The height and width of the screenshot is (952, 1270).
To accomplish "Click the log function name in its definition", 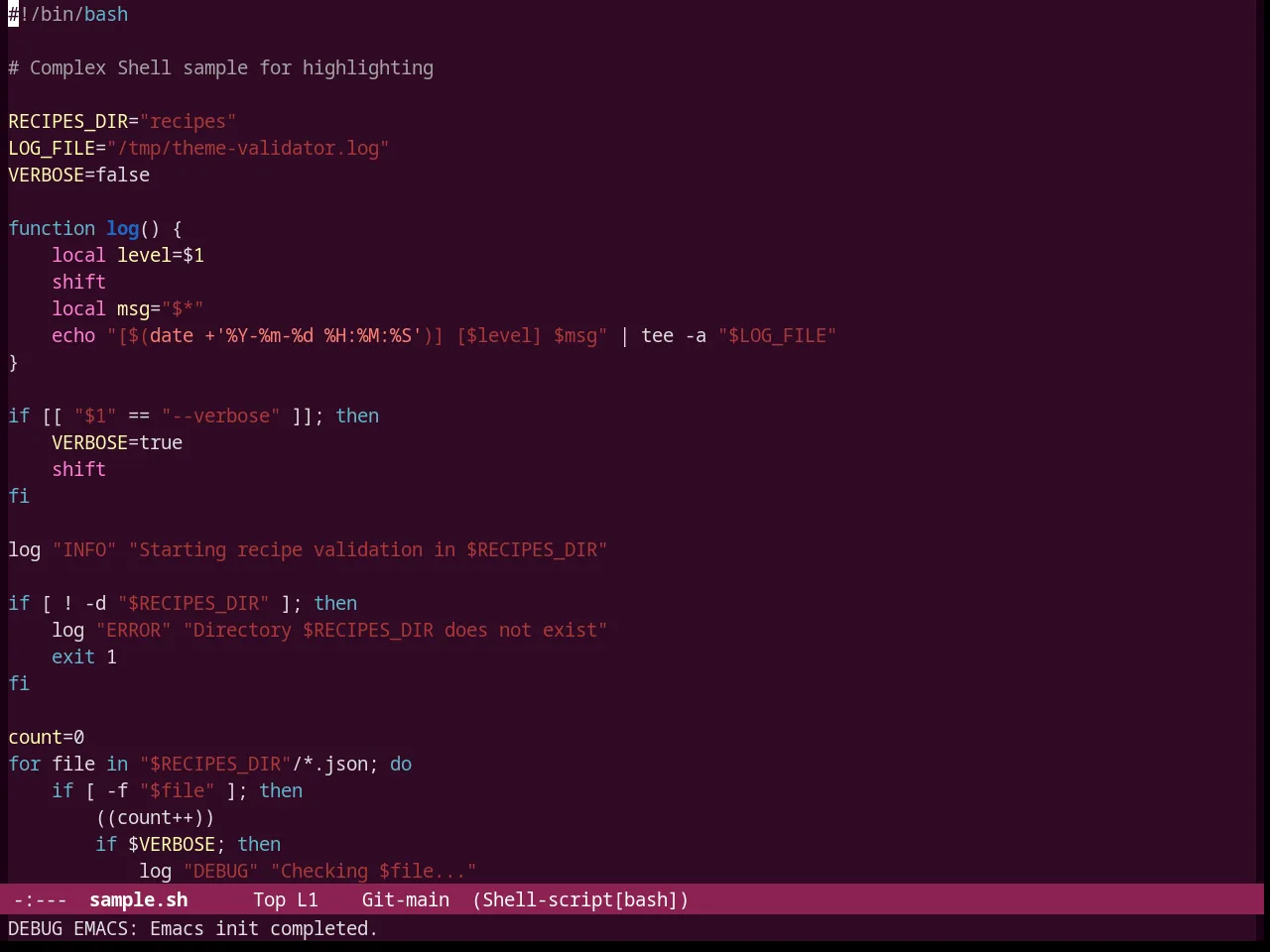I will 123,228.
